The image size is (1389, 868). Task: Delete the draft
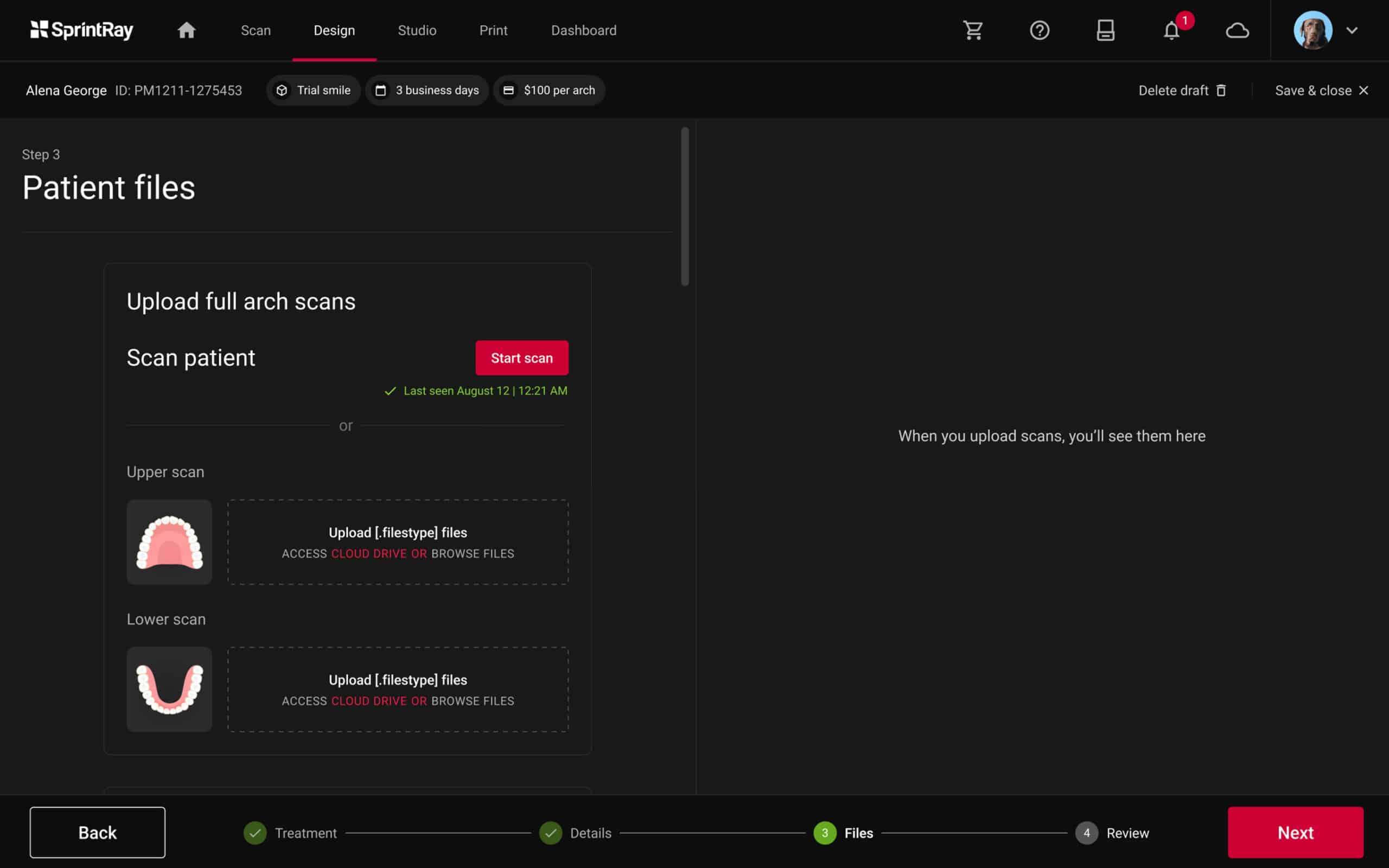click(1182, 90)
